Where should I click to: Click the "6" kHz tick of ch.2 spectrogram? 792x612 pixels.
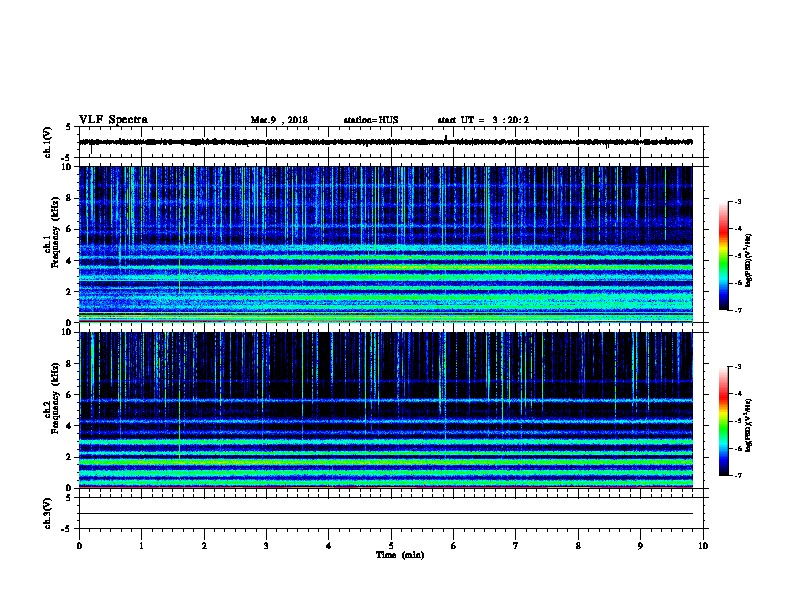click(x=70, y=394)
